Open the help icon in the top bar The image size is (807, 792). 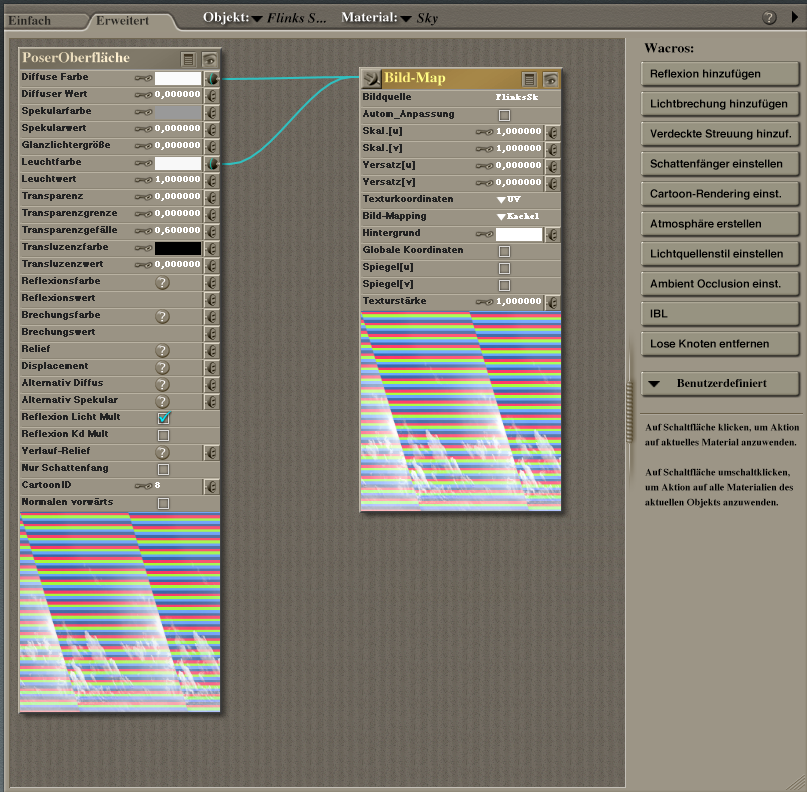point(769,17)
